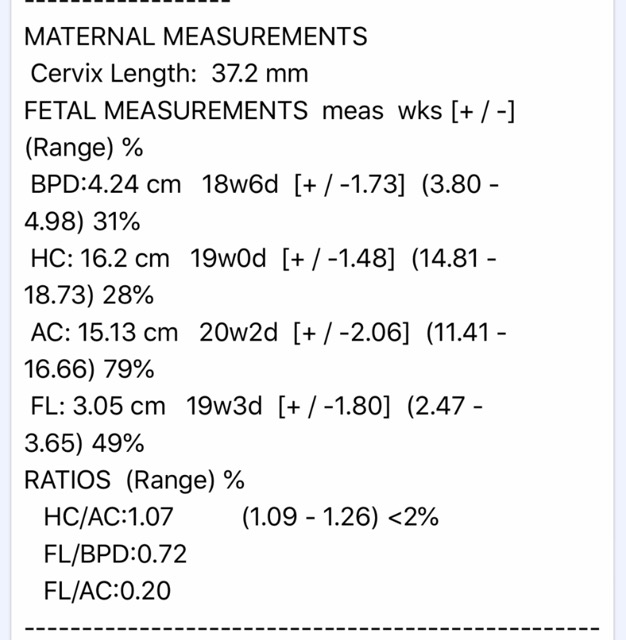Click the AC 79% percentile
Image resolution: width=626 pixels, height=640 pixels.
[129, 369]
